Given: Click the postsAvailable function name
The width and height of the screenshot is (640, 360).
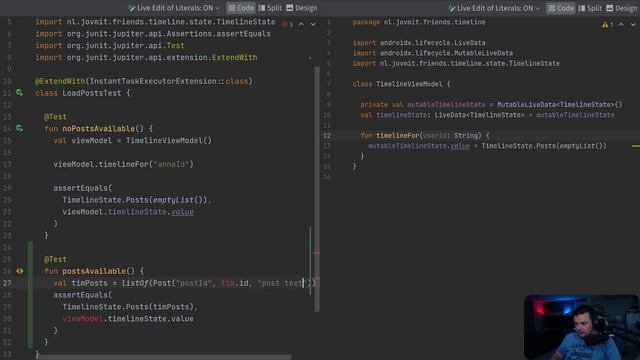Looking at the screenshot, I should click(x=94, y=271).
